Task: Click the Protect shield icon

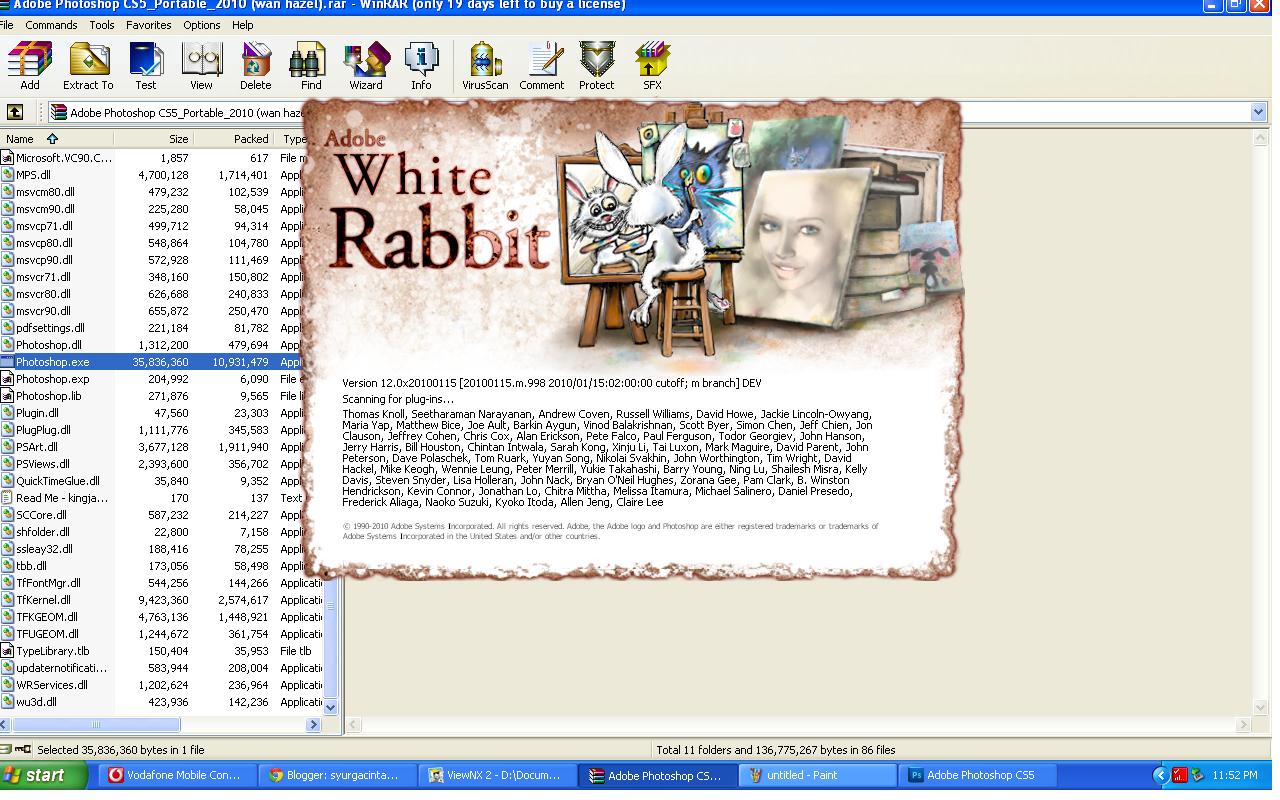Action: [597, 67]
